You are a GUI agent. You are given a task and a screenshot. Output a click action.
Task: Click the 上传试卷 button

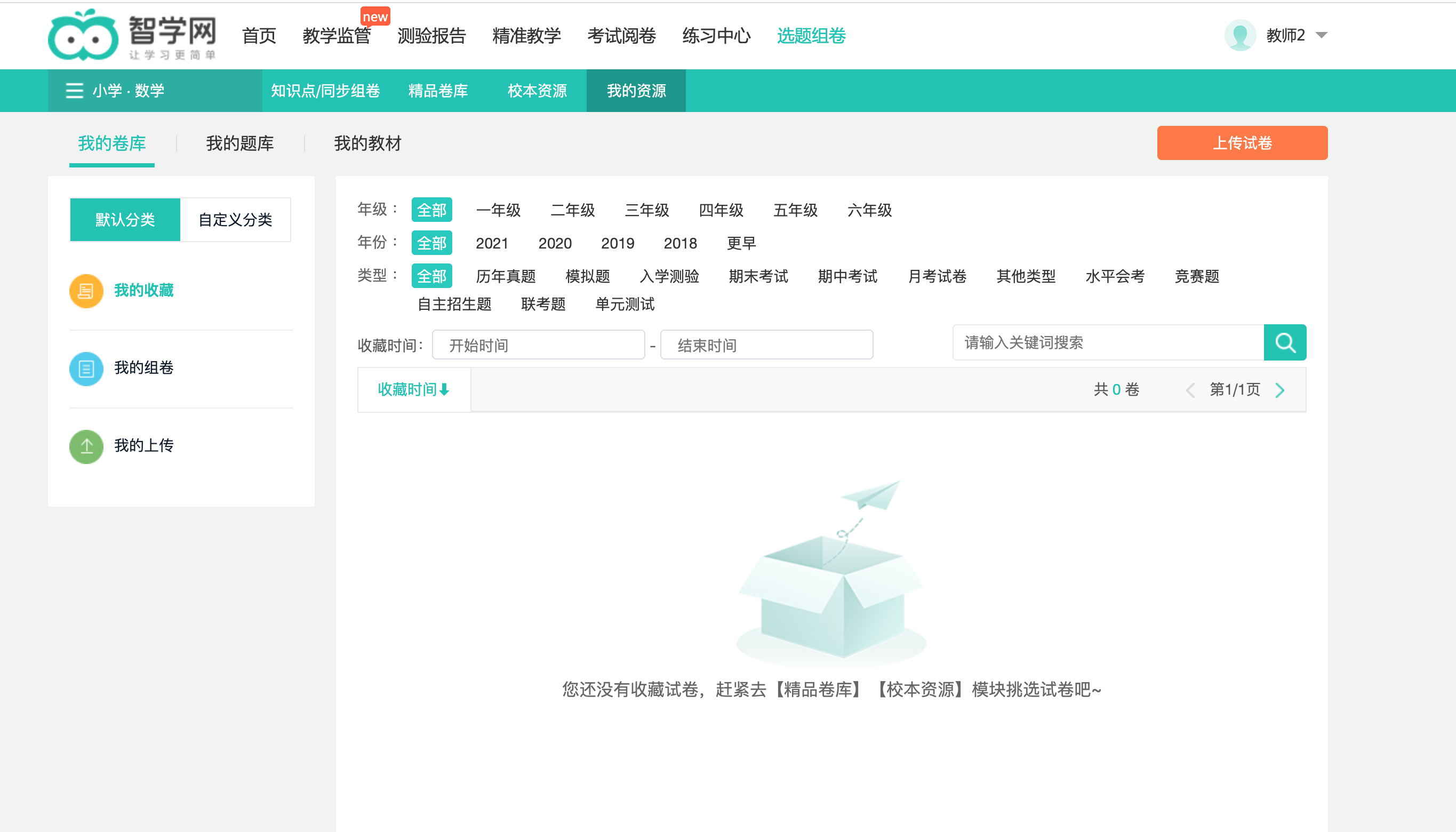coord(1242,143)
